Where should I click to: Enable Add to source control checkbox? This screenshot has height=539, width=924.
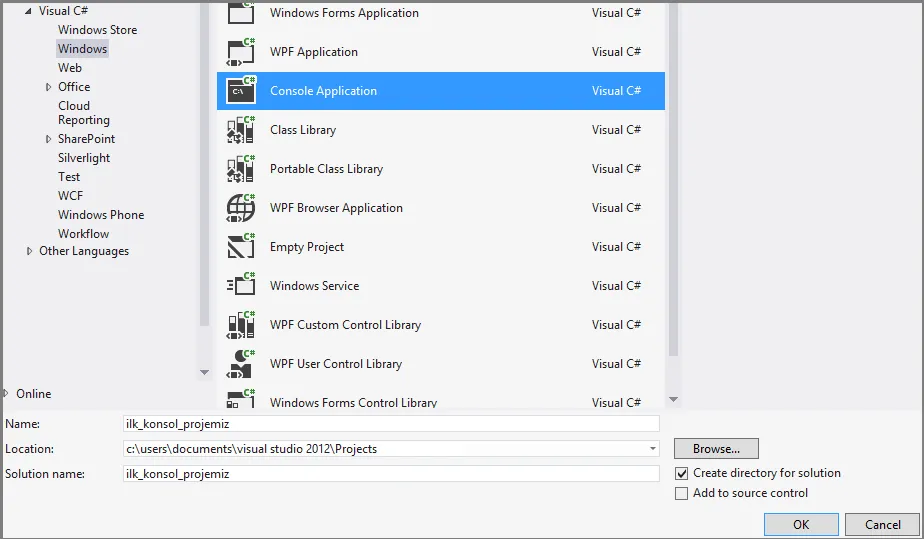682,493
